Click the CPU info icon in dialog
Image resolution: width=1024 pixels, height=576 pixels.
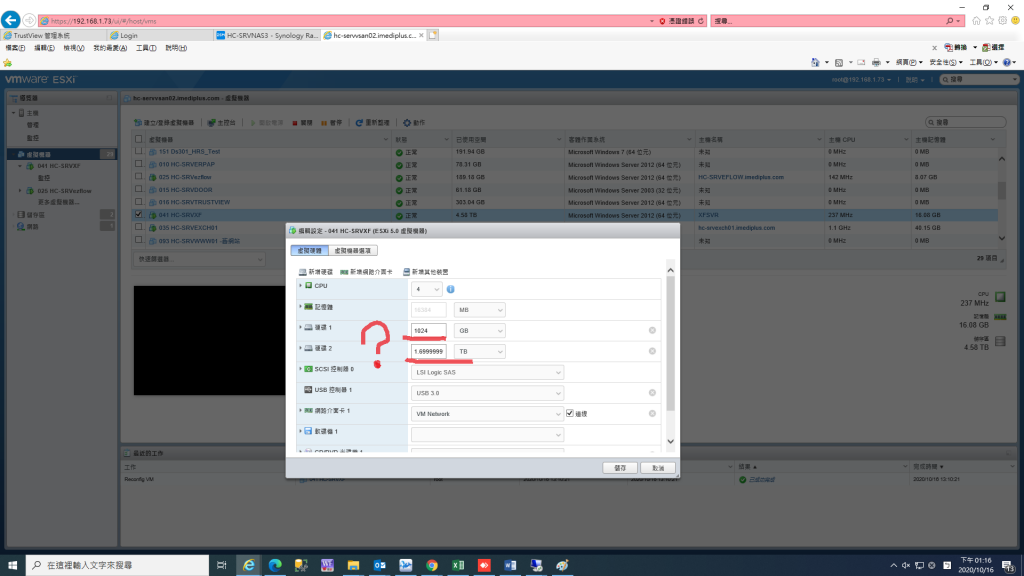(x=451, y=289)
